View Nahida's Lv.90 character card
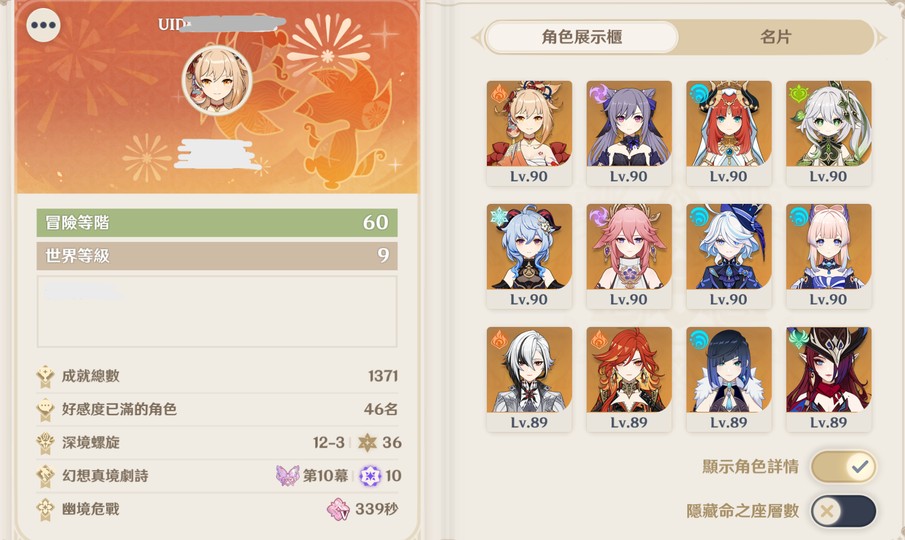The height and width of the screenshot is (540, 905). [828, 133]
